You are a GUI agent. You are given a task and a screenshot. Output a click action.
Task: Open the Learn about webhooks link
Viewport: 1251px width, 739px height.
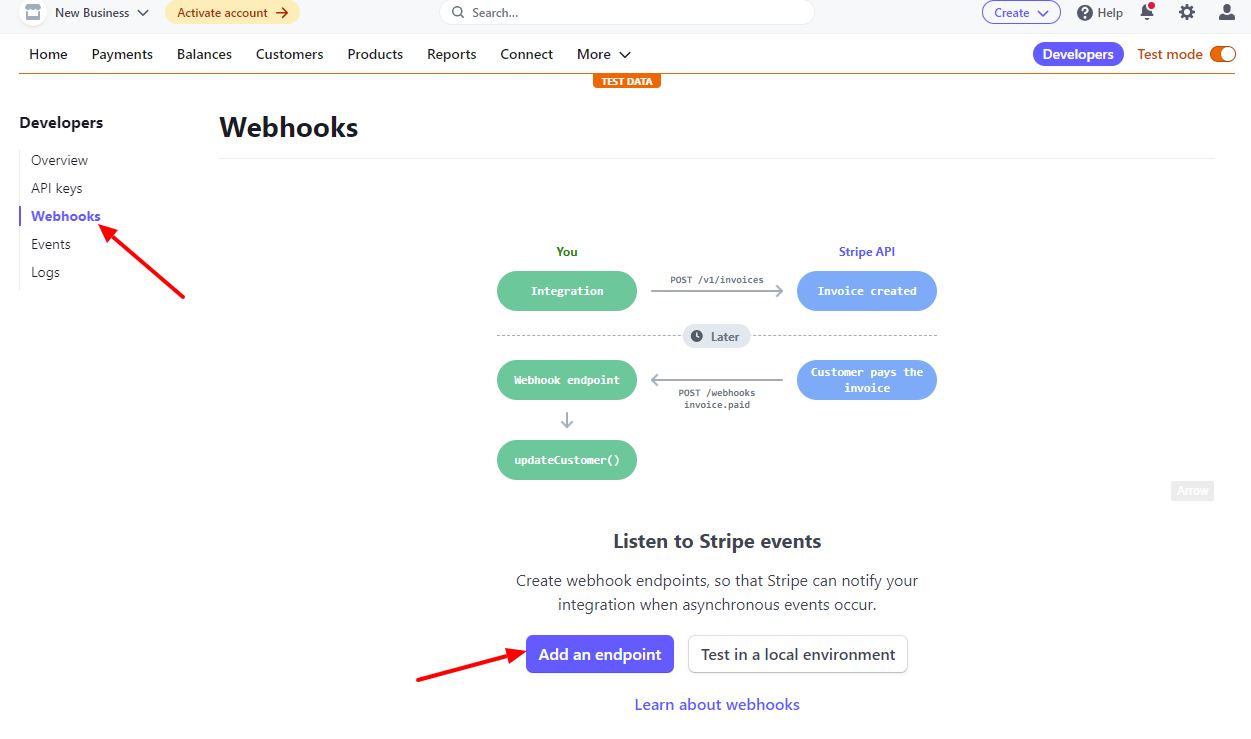click(x=716, y=704)
